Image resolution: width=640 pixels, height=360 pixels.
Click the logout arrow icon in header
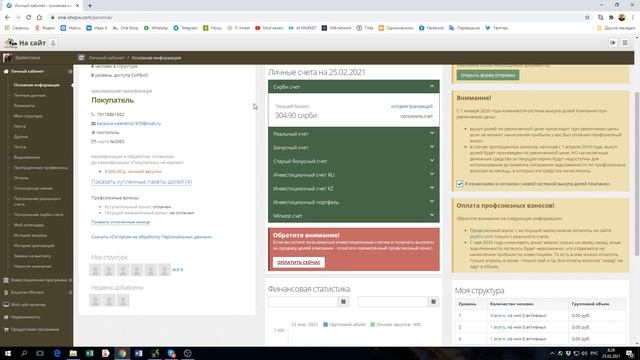(x=613, y=42)
